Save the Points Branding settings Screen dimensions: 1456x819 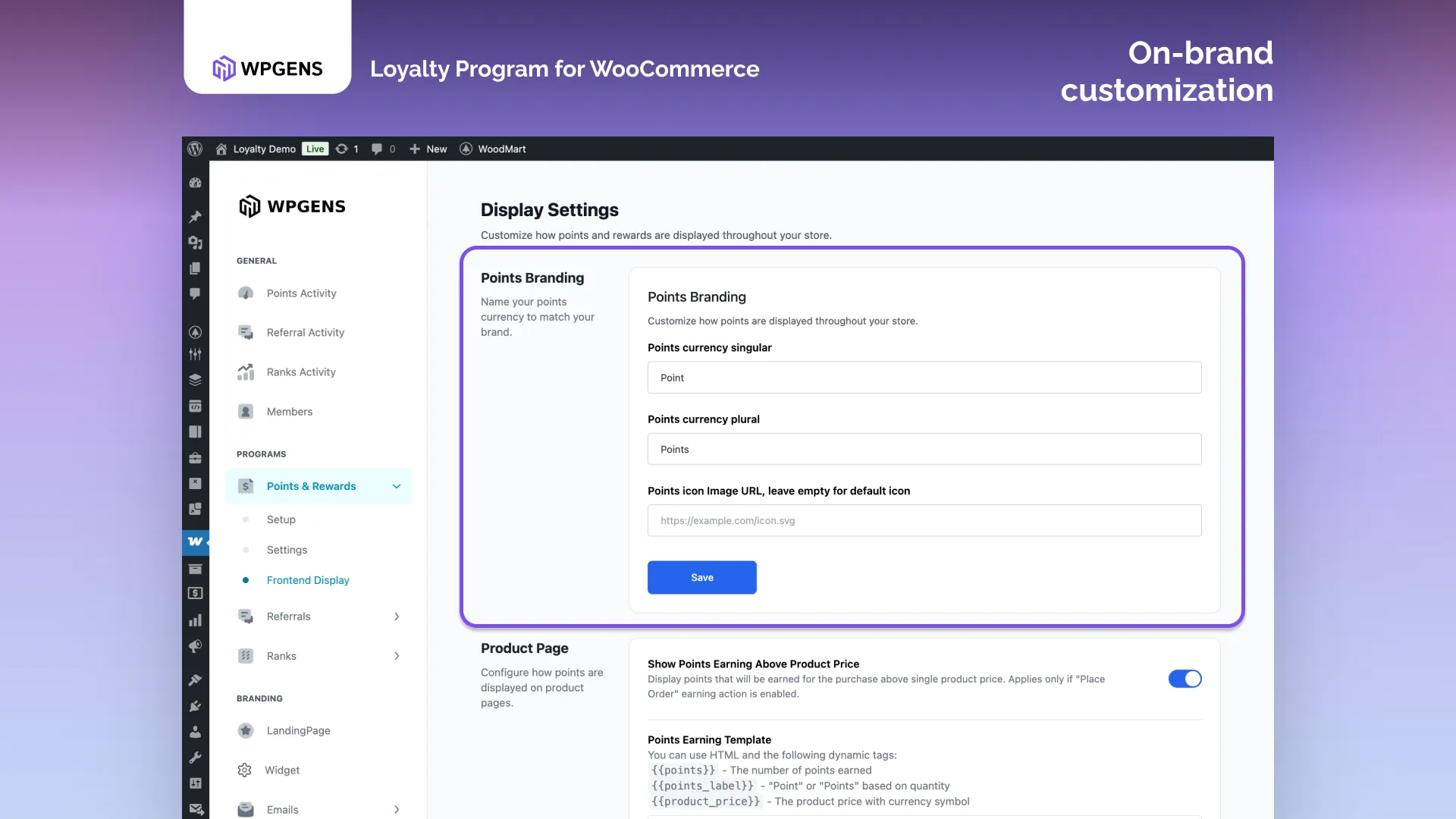(x=701, y=577)
